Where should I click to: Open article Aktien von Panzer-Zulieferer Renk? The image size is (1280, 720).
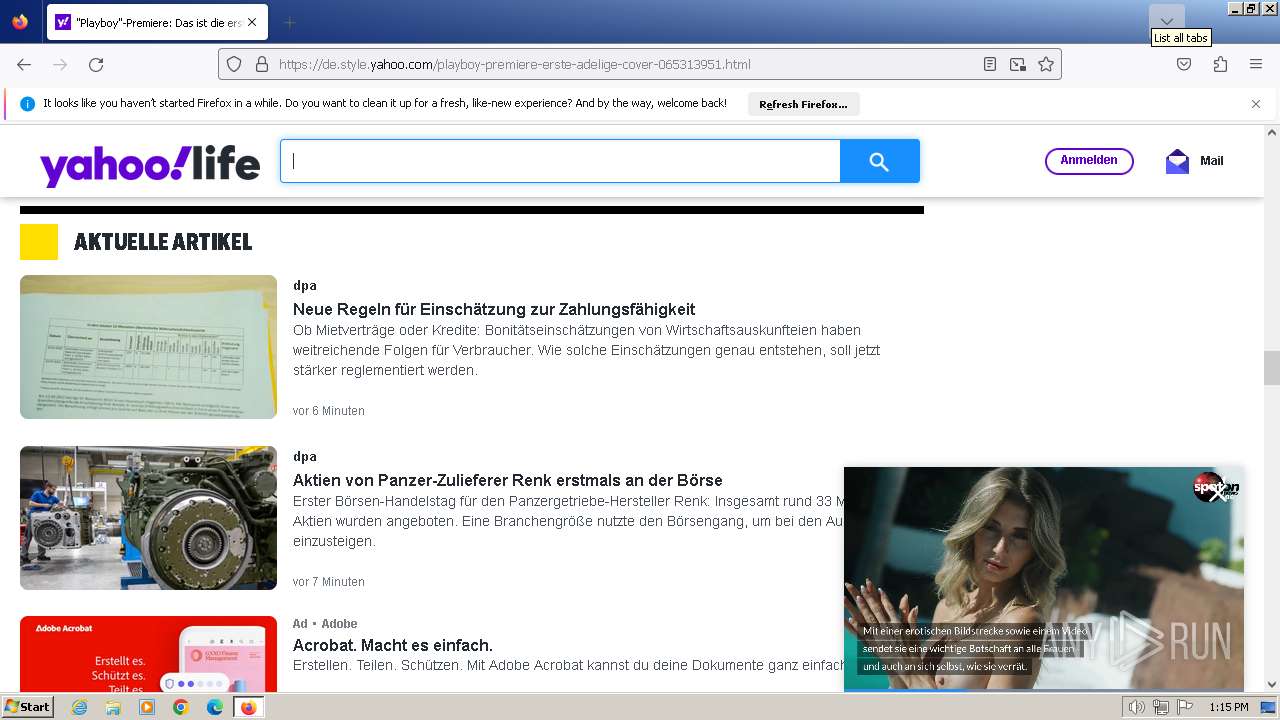pyautogui.click(x=508, y=480)
